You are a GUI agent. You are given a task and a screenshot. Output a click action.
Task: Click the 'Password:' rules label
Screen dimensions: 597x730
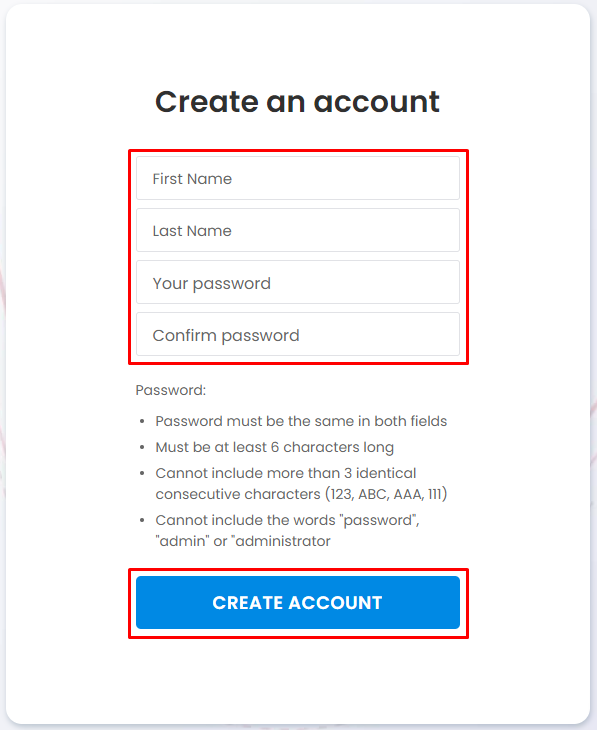170,390
